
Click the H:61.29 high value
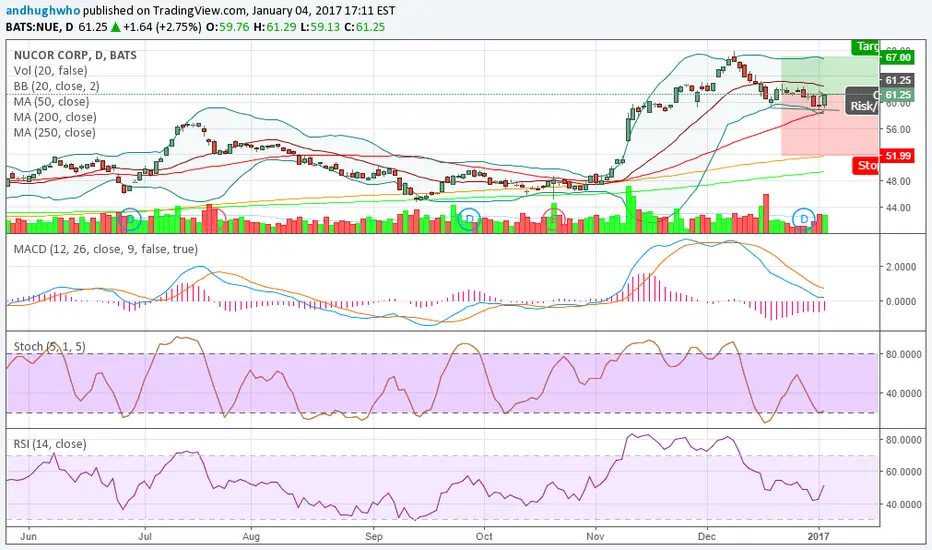point(275,27)
